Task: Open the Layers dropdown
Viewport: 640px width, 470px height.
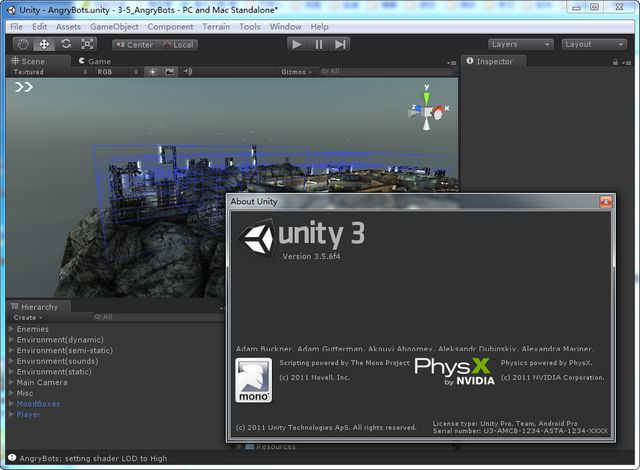Action: 520,44
